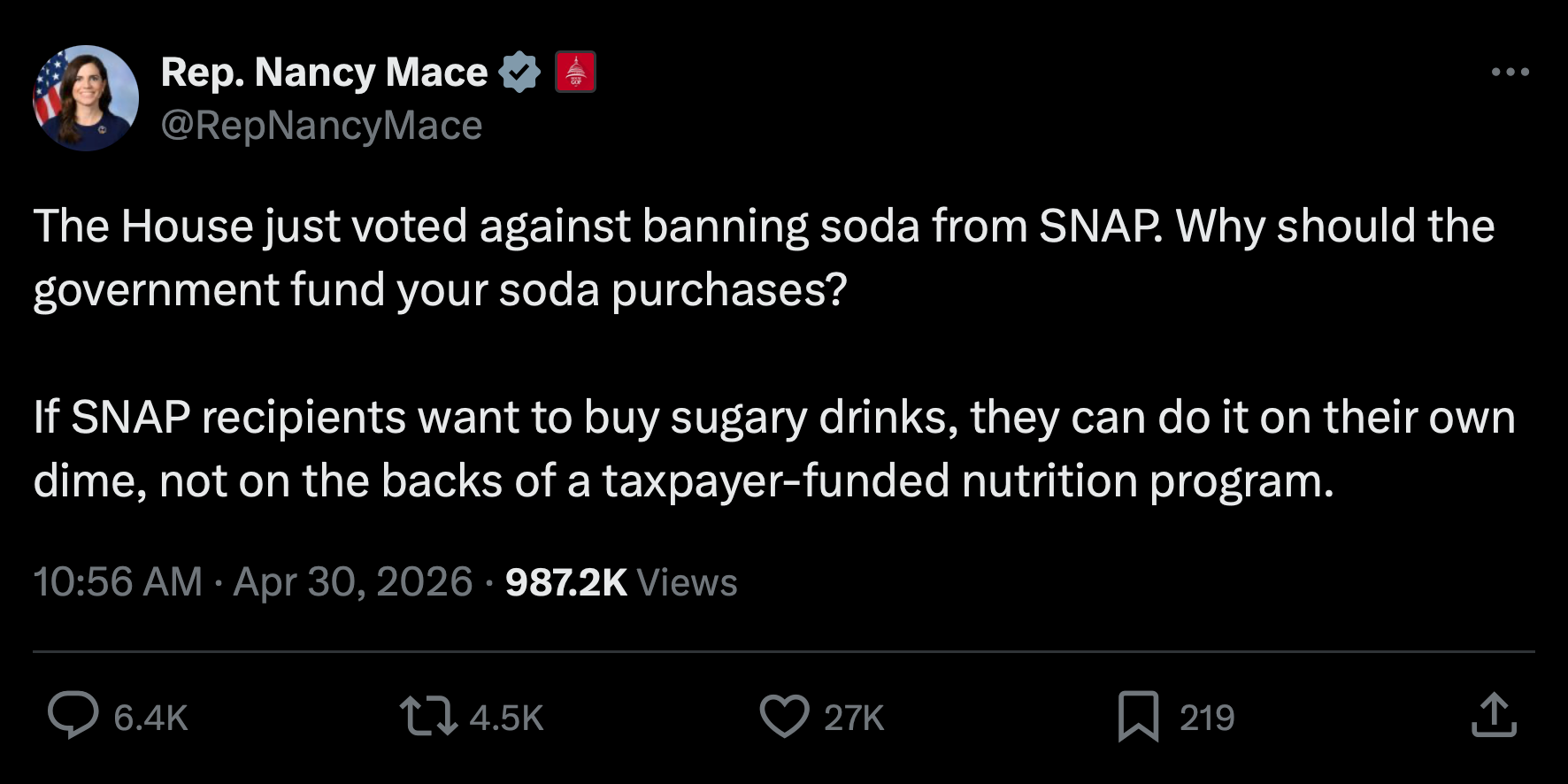
Task: Repost the tweet using the retweet arrows
Action: click(428, 716)
